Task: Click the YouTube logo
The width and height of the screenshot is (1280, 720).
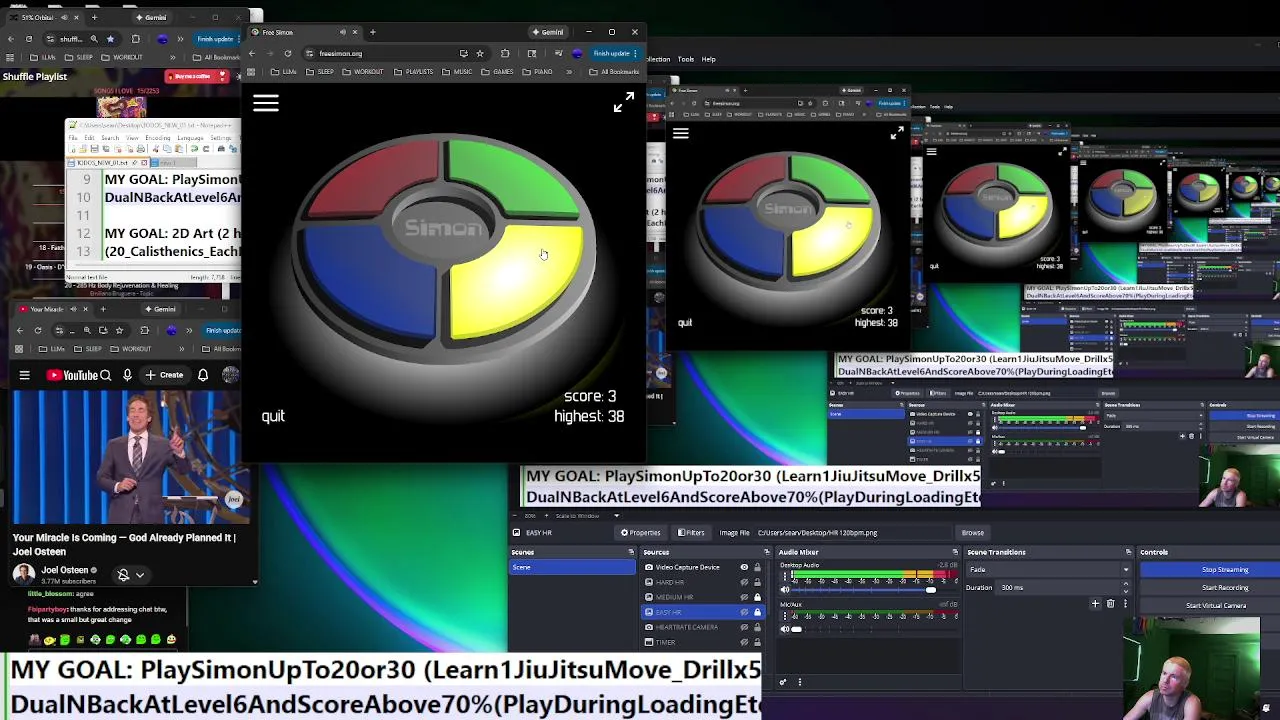Action: [x=71, y=375]
